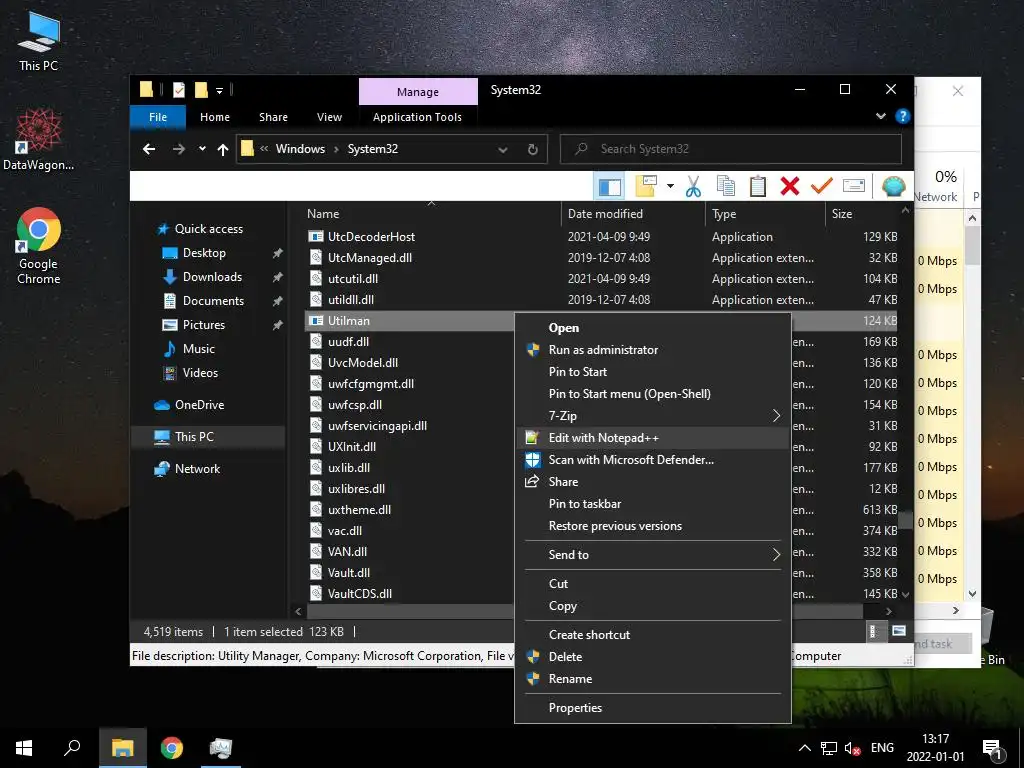The height and width of the screenshot is (768, 1024).
Task: Choose Rename from context menu
Action: [653, 679]
